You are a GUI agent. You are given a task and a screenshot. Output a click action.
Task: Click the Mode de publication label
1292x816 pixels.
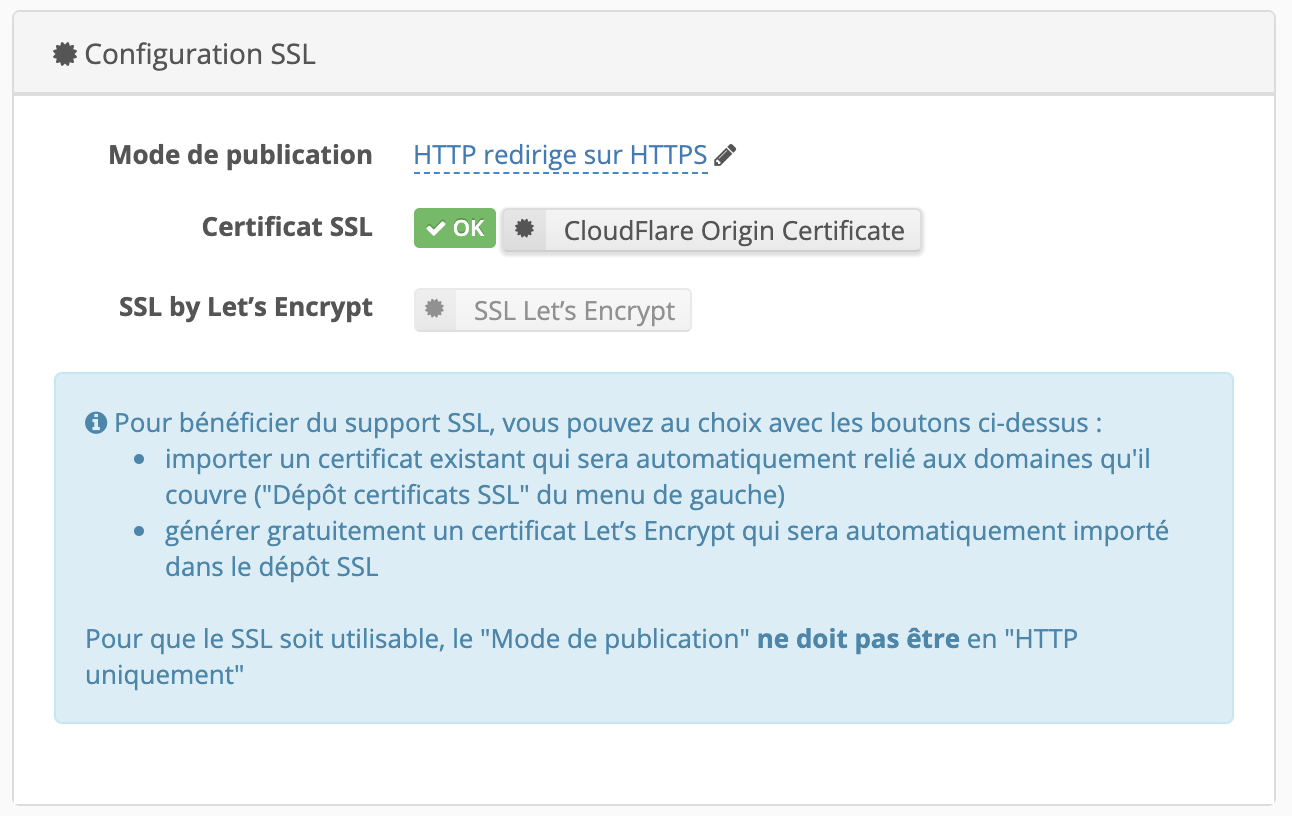(x=240, y=155)
